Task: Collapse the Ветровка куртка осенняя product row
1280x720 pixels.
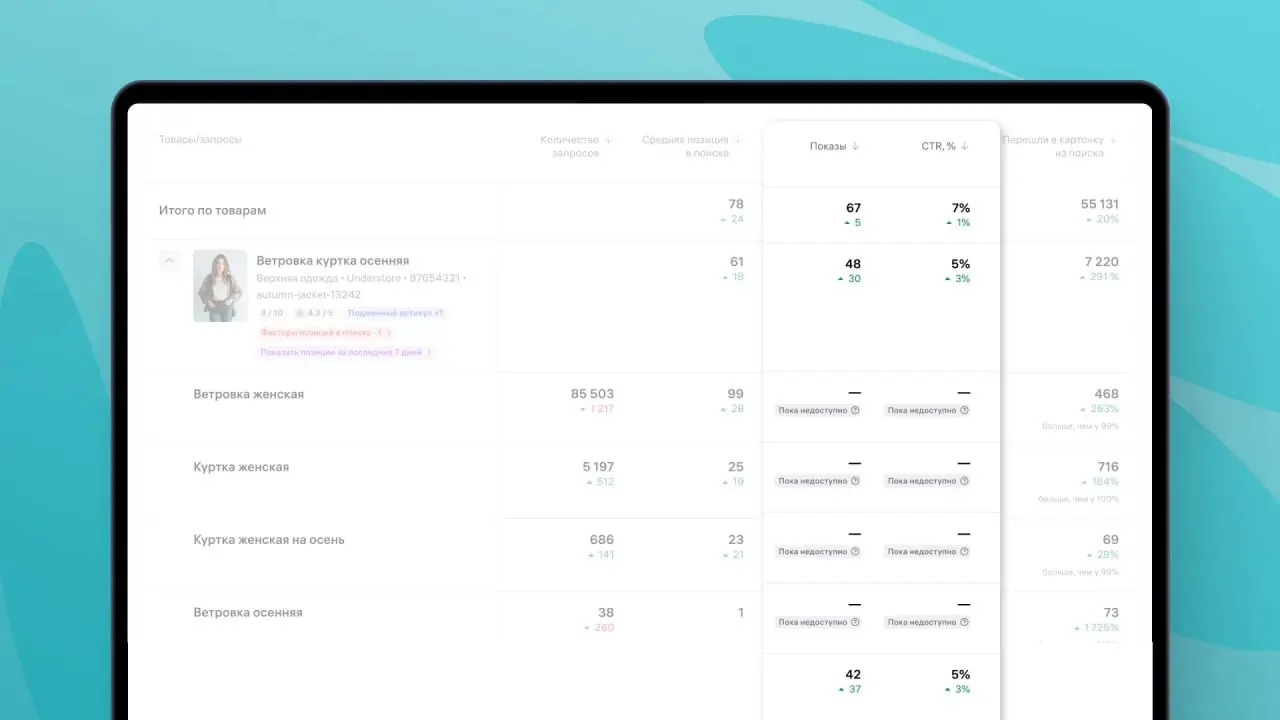Action: 169,261
